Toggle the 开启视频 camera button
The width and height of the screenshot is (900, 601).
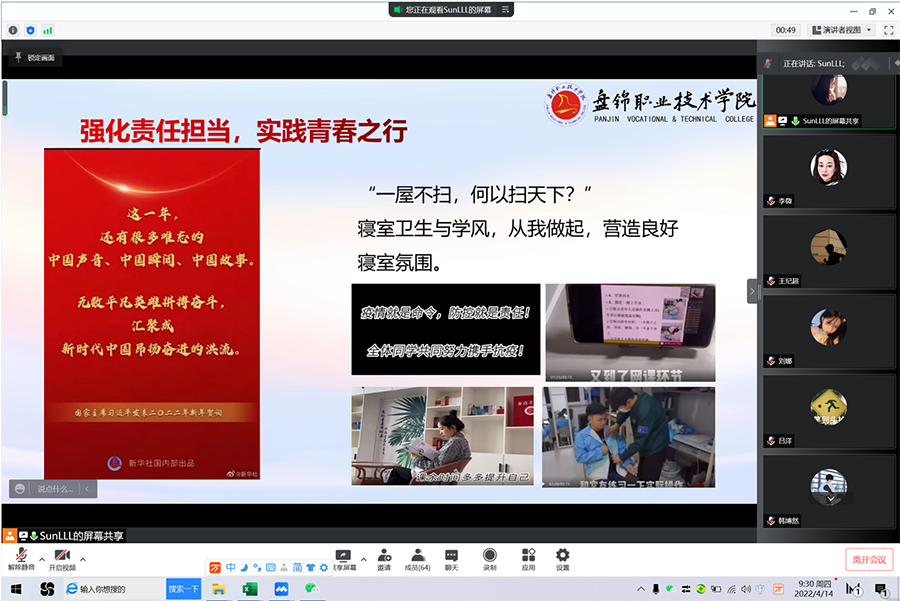62,555
